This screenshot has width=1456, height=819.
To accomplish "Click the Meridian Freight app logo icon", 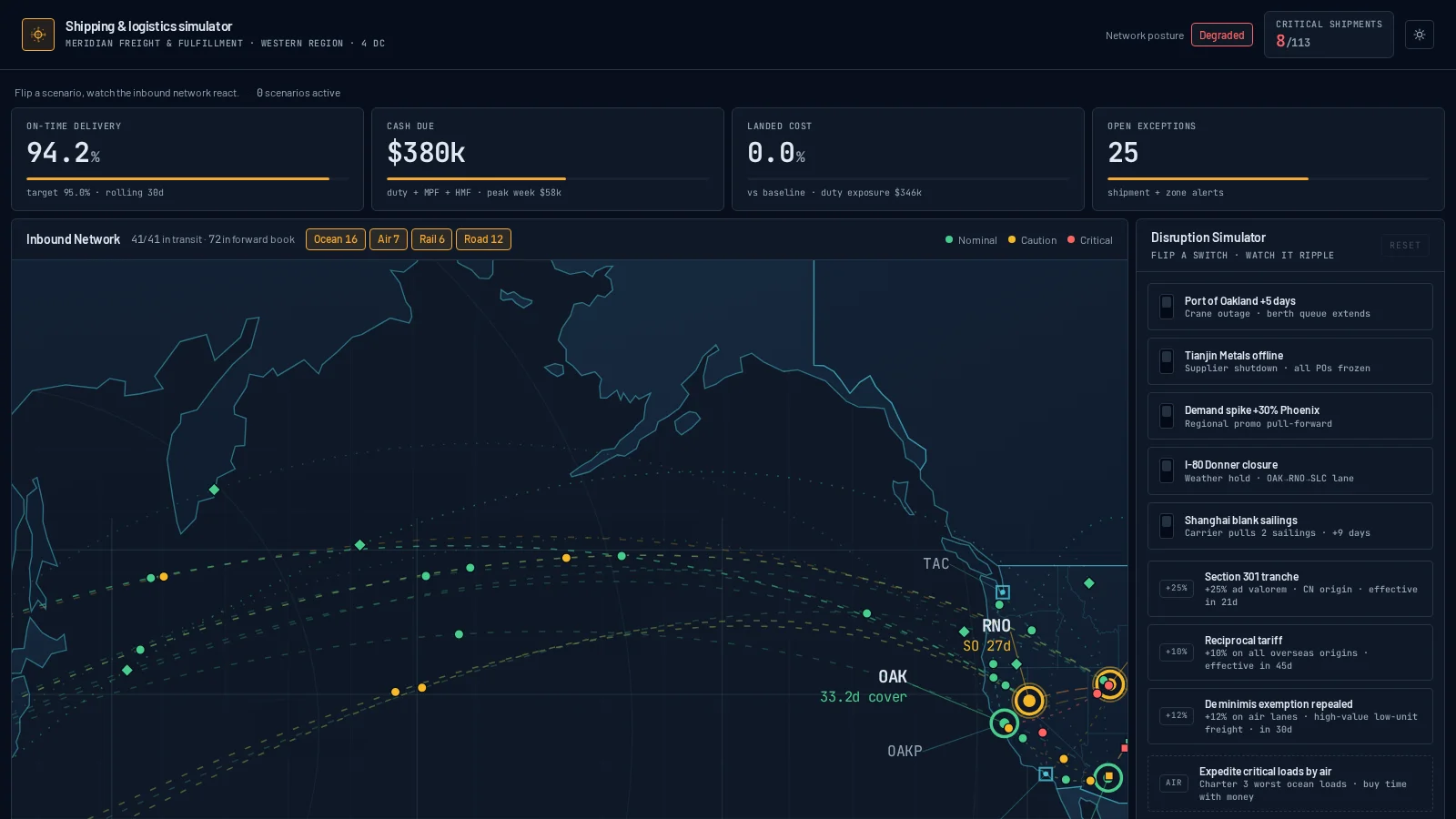I will point(38,35).
